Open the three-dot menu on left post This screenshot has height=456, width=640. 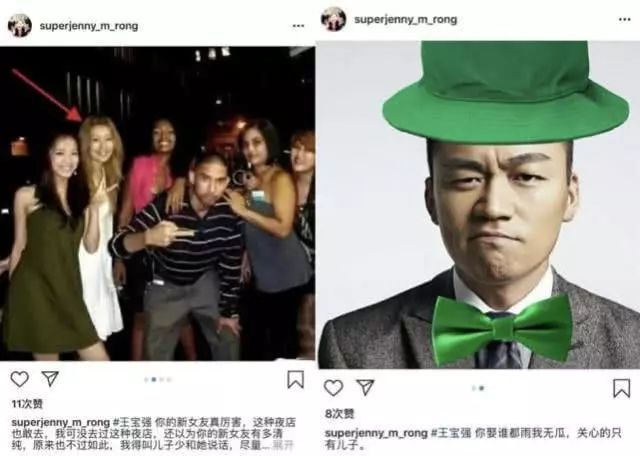point(298,26)
